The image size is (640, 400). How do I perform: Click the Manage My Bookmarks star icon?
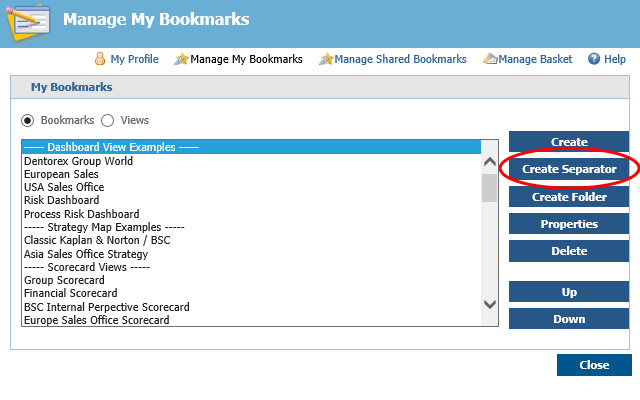(180, 59)
